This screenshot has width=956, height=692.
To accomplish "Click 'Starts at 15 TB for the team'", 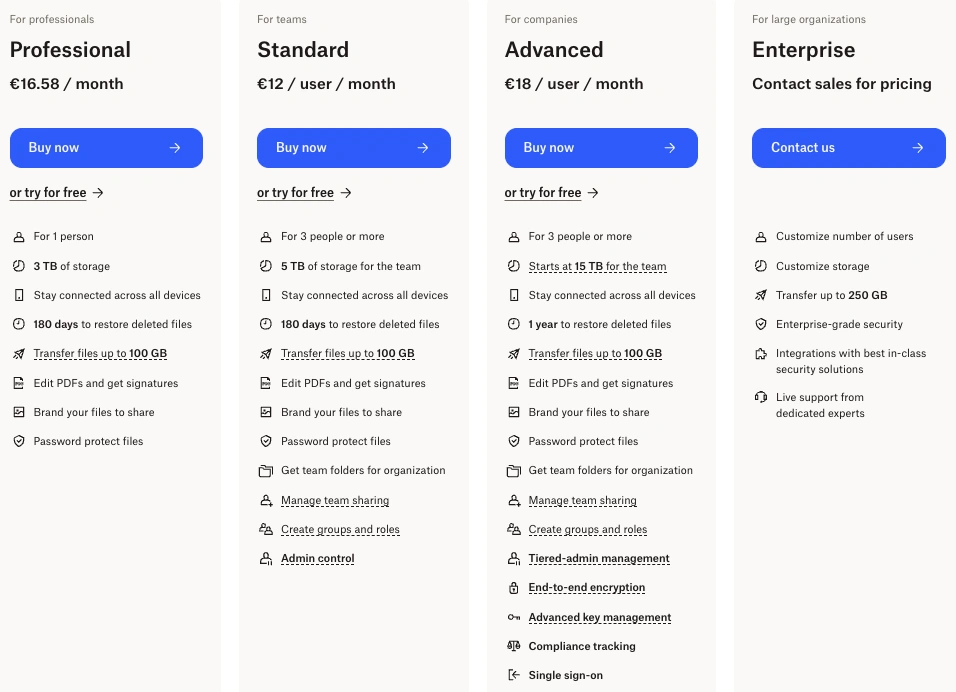I will (597, 267).
